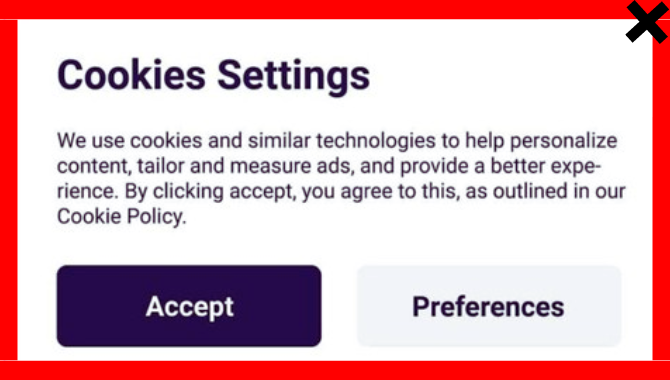Click blank white space between the two buttons
Screen dimensions: 670x380
pos(339,306)
